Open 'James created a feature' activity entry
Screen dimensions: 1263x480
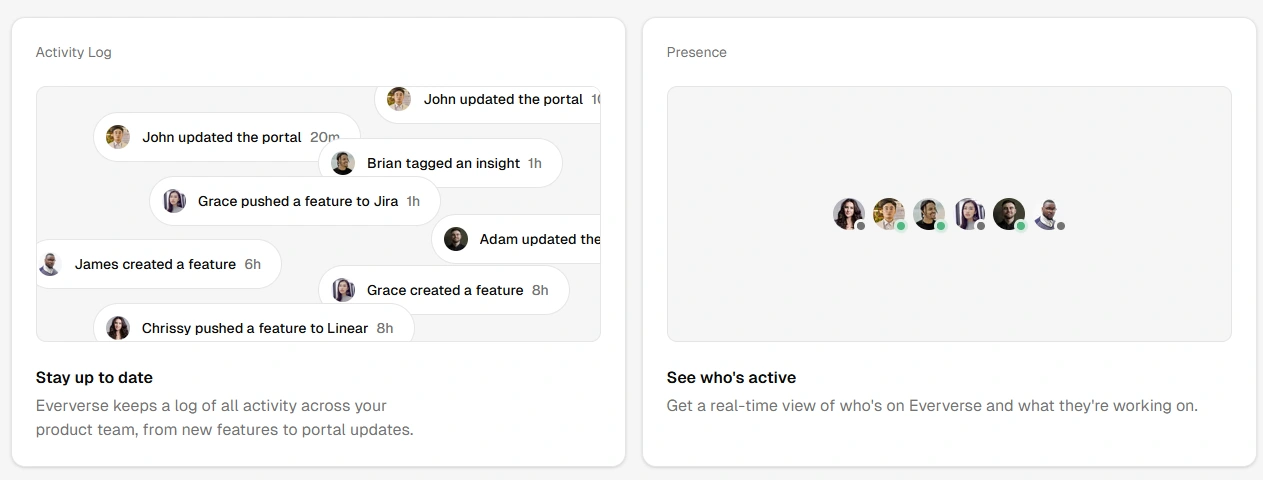click(x=154, y=264)
